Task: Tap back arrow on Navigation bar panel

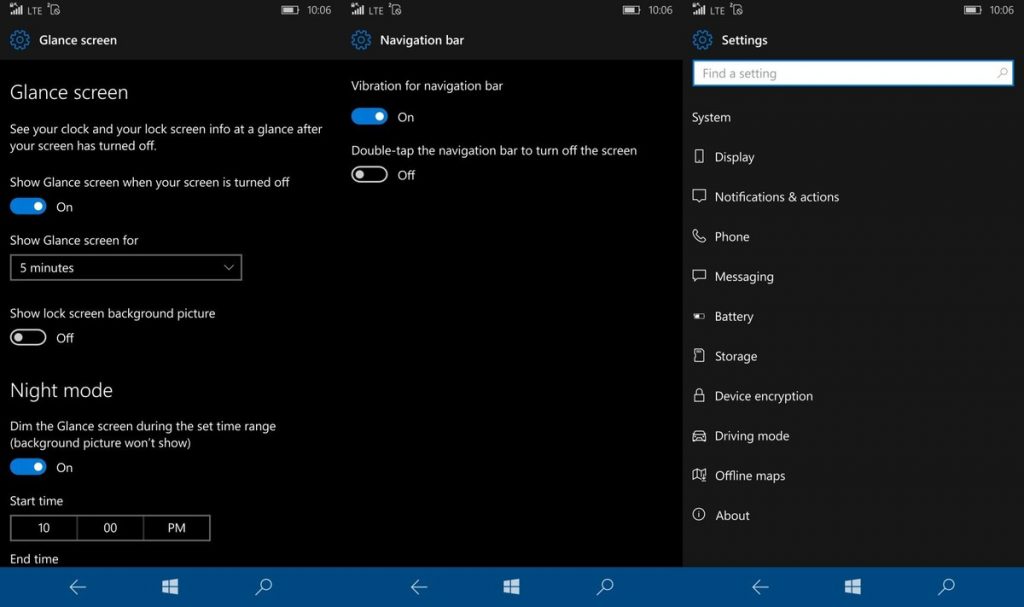Action: click(x=419, y=587)
